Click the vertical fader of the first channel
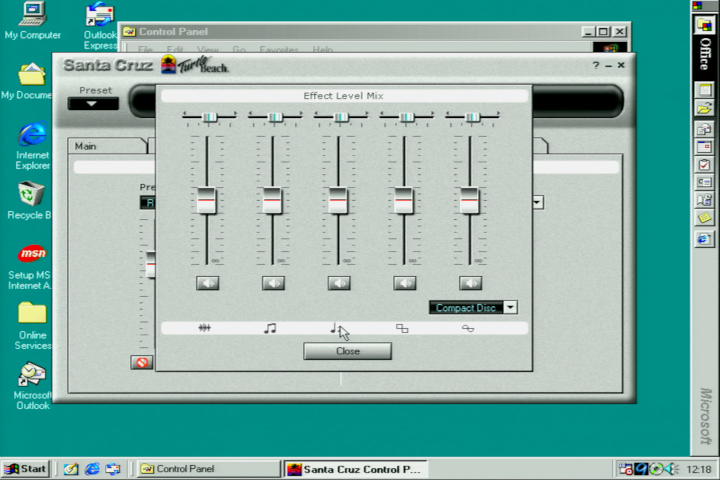Screen dimensions: 720x480 207,200
